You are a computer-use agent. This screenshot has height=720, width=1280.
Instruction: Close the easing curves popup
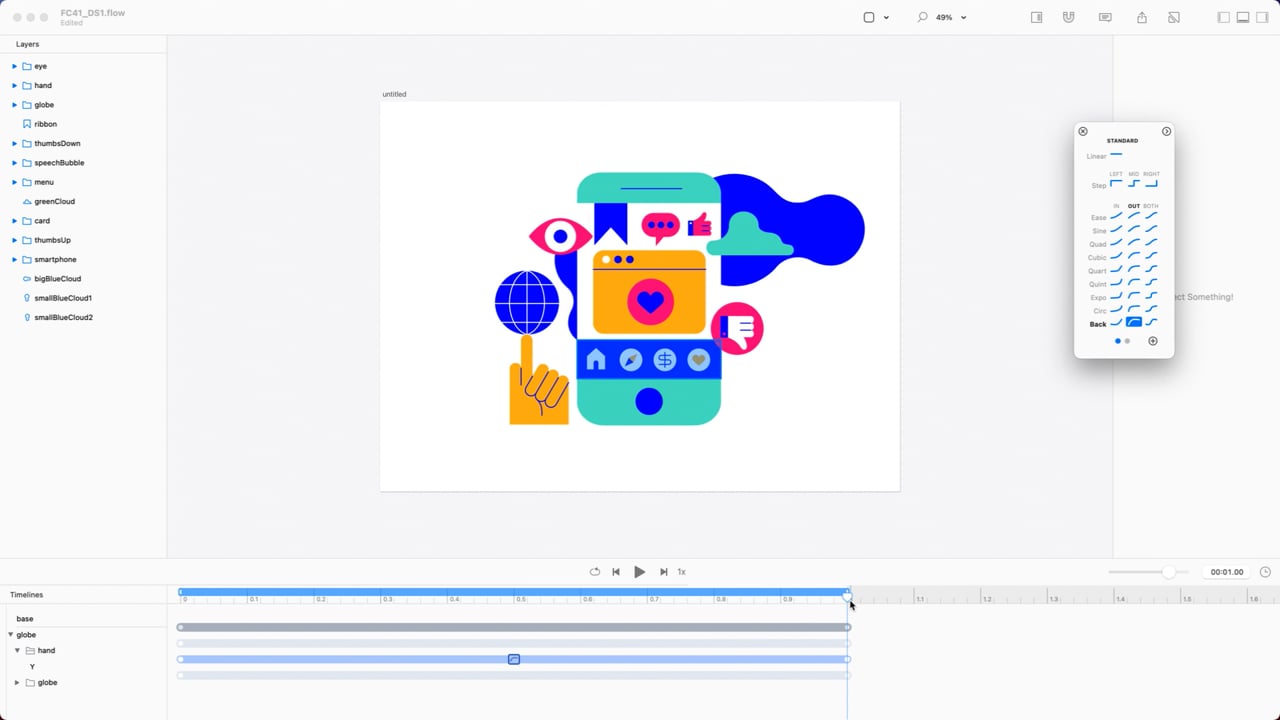pyautogui.click(x=1083, y=131)
